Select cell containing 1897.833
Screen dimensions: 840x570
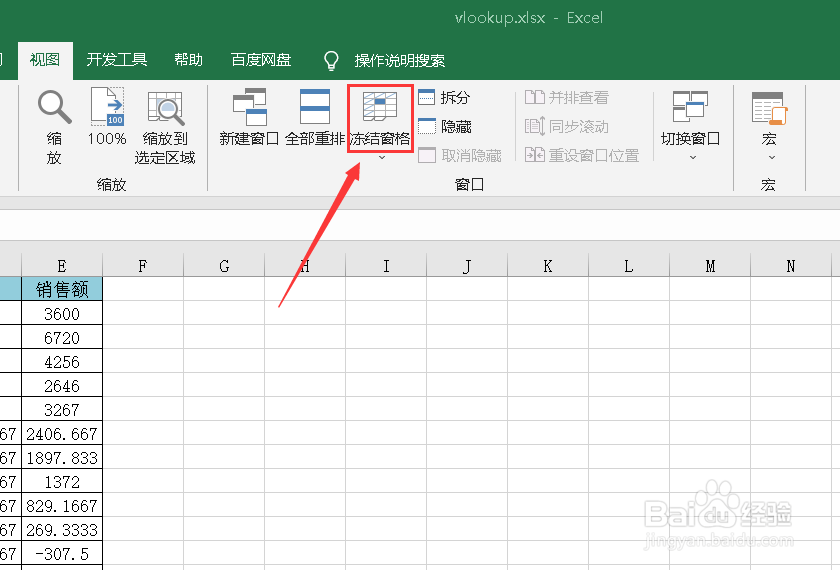(62, 458)
